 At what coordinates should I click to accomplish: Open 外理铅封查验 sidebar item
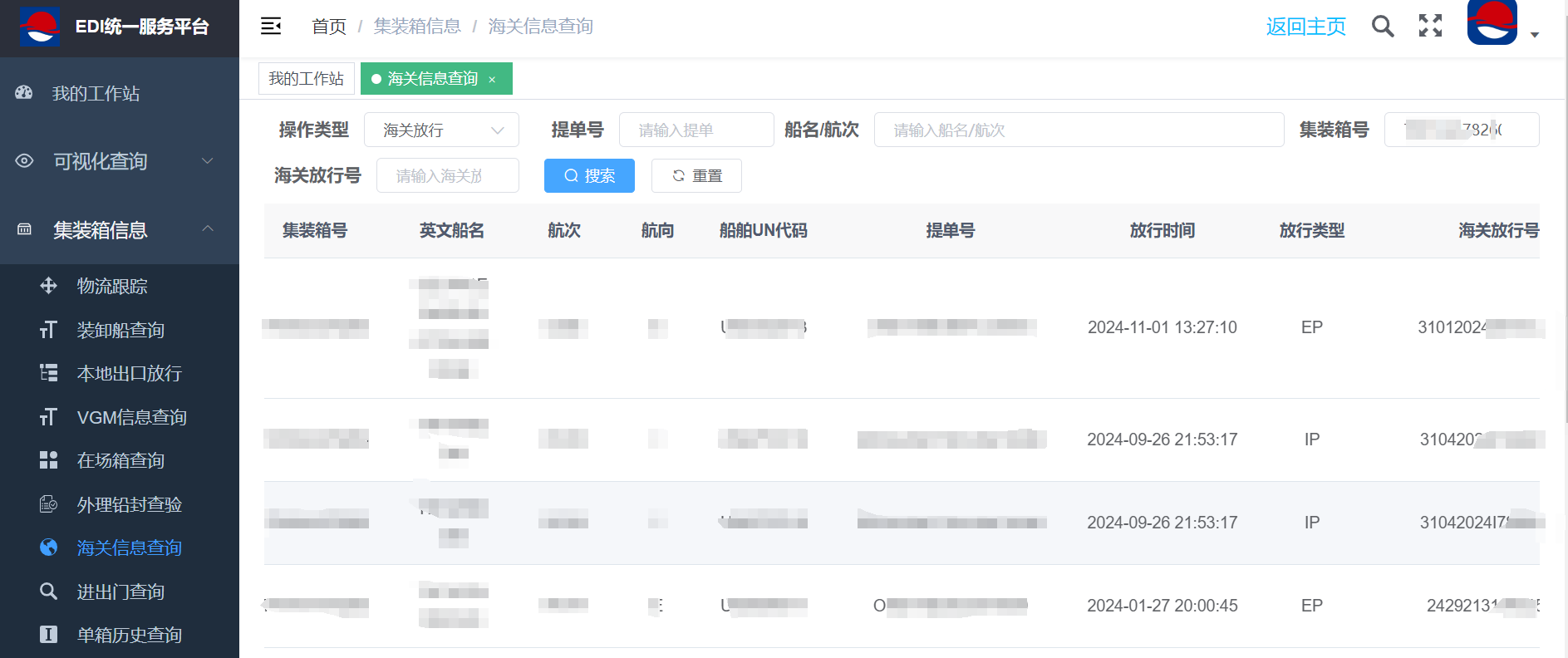tap(129, 505)
